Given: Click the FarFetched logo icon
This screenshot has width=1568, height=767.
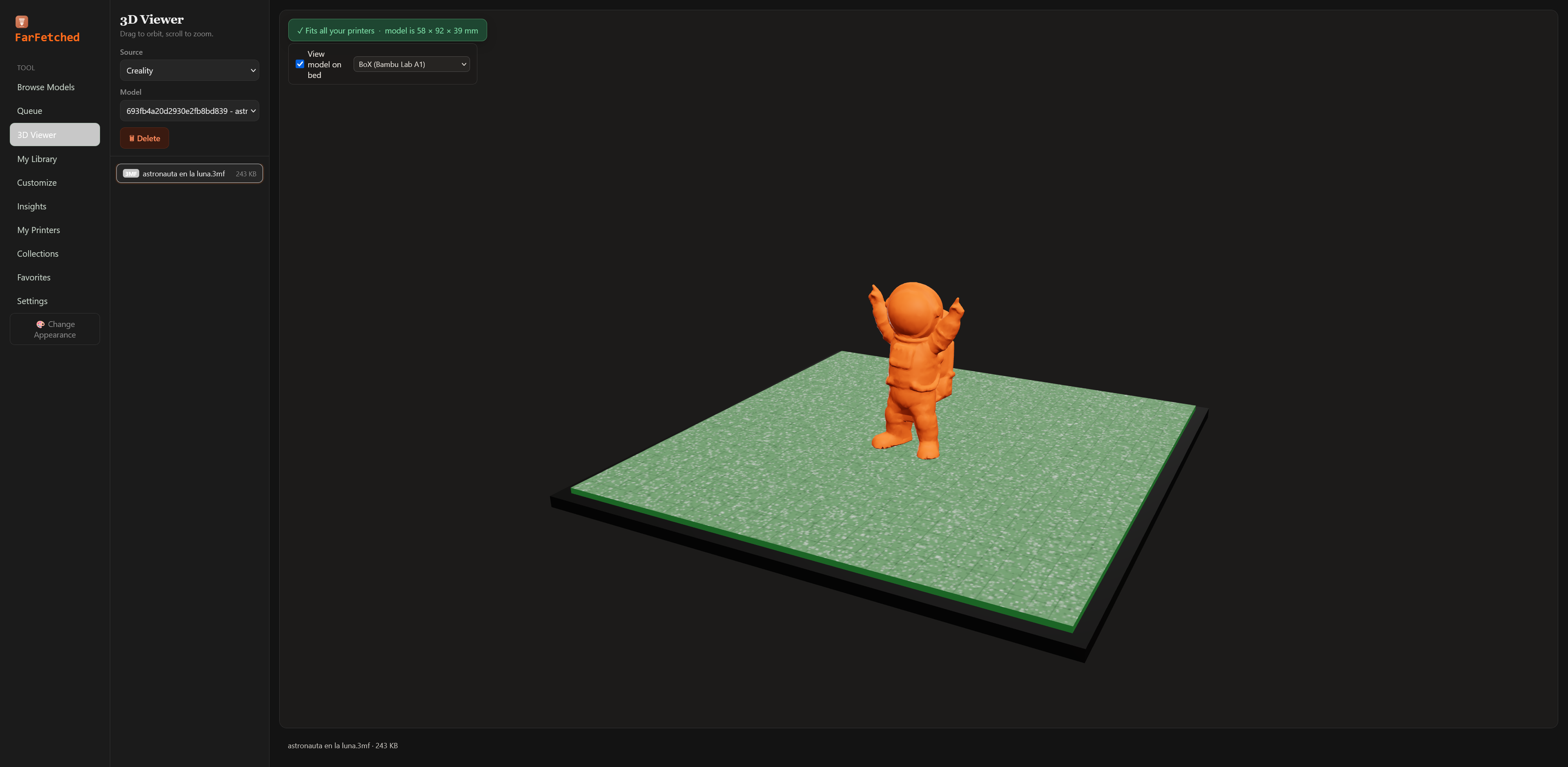Looking at the screenshot, I should (x=22, y=22).
